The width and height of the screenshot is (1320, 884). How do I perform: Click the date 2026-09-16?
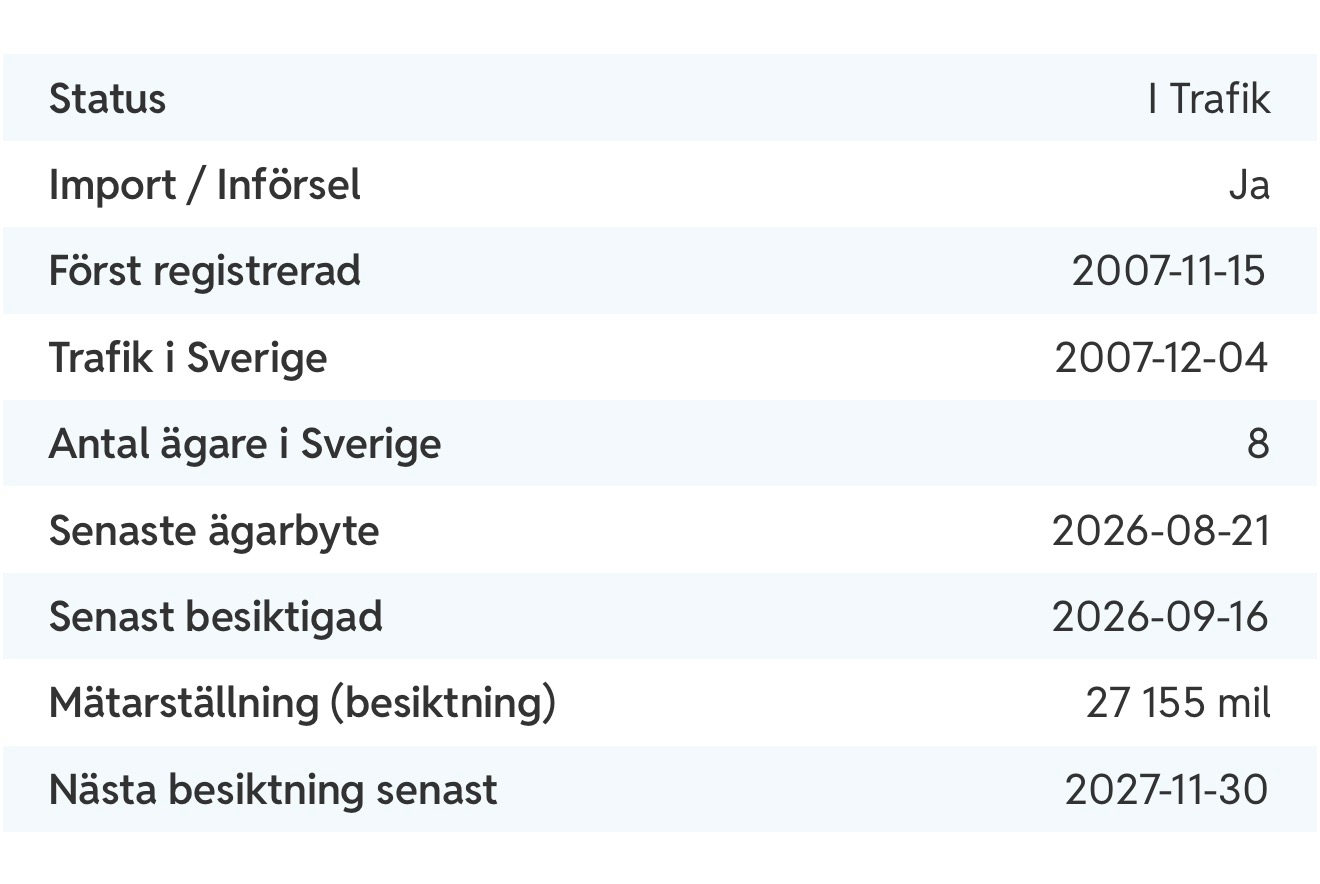[1161, 617]
